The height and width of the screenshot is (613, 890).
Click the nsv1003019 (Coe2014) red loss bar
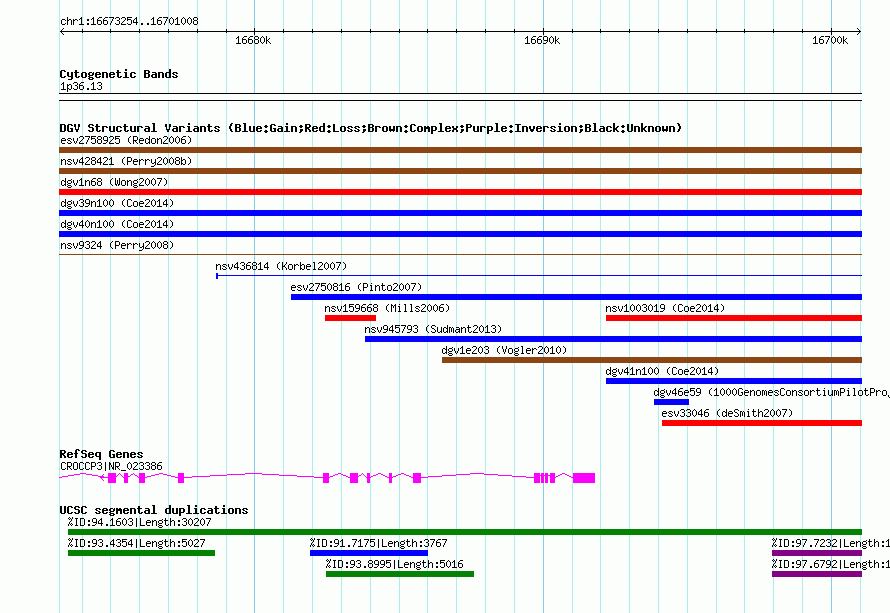point(734,318)
